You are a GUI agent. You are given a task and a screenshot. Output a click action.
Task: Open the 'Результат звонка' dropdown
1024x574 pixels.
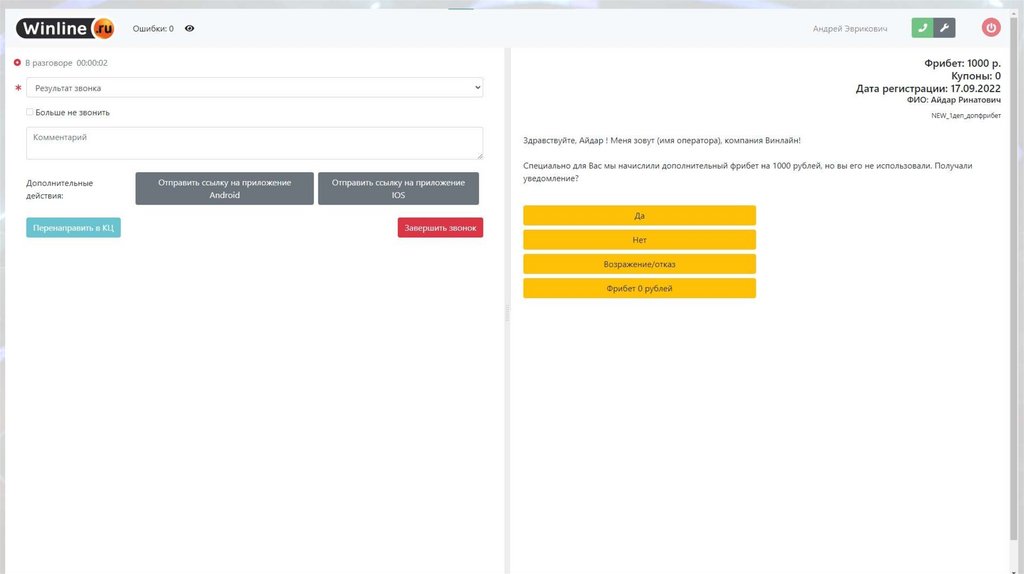(254, 88)
